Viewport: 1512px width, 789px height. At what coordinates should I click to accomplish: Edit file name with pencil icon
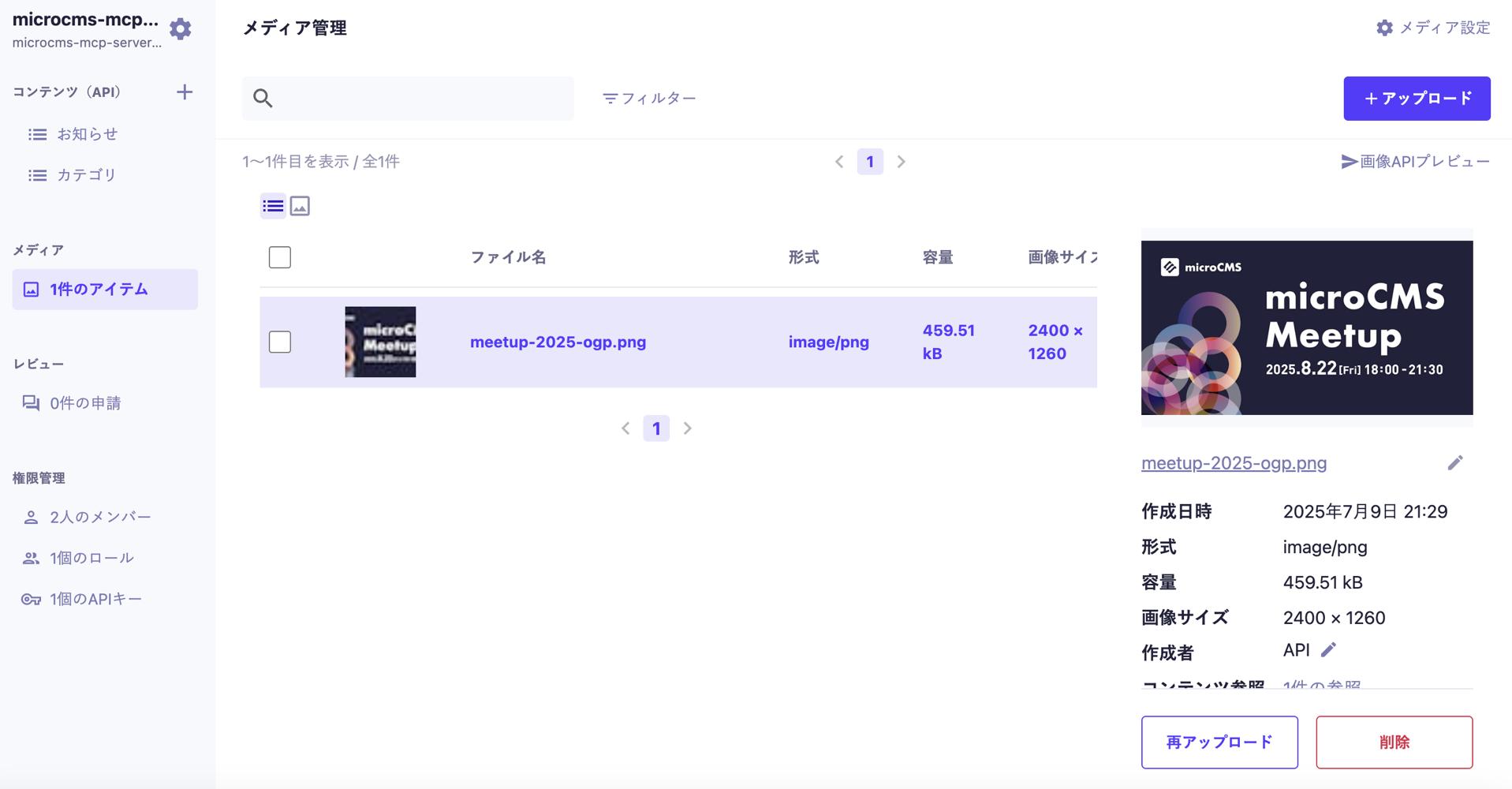pyautogui.click(x=1455, y=463)
